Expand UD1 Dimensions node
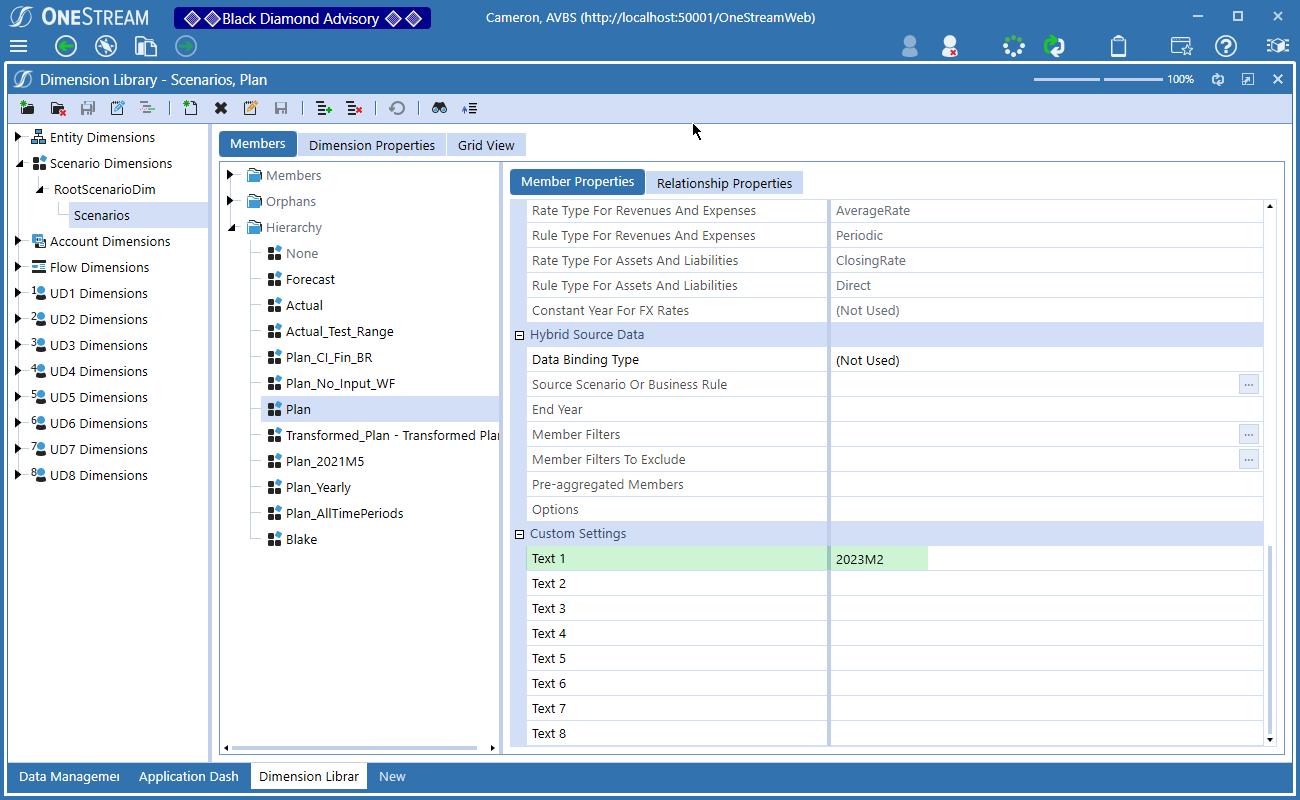 pyautogui.click(x=18, y=293)
